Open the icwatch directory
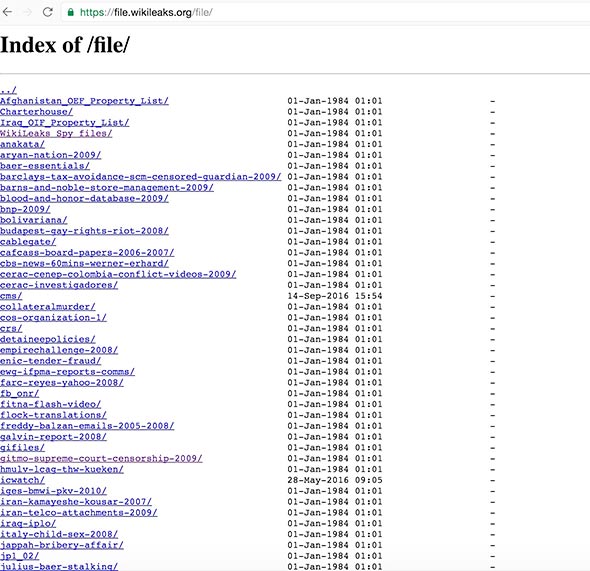 coord(23,480)
